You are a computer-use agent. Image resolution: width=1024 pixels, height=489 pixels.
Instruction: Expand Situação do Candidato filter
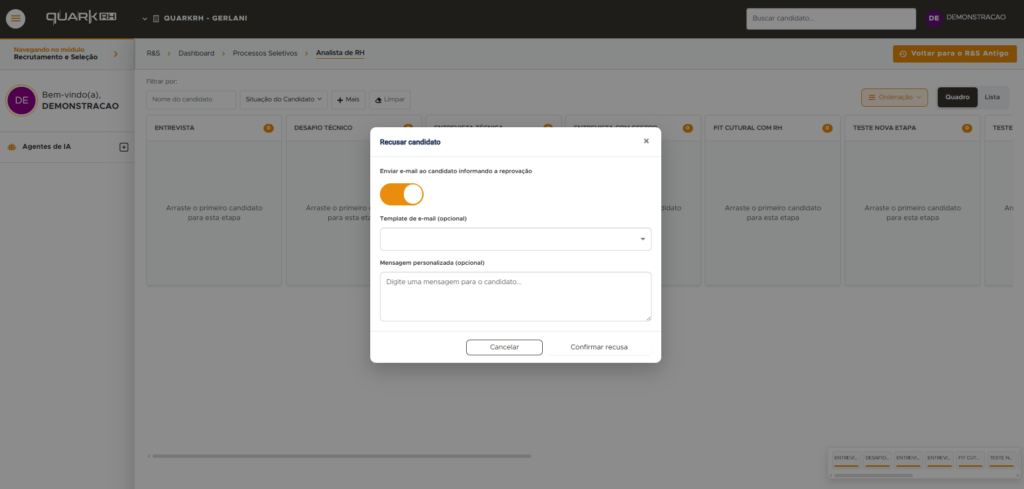283,99
